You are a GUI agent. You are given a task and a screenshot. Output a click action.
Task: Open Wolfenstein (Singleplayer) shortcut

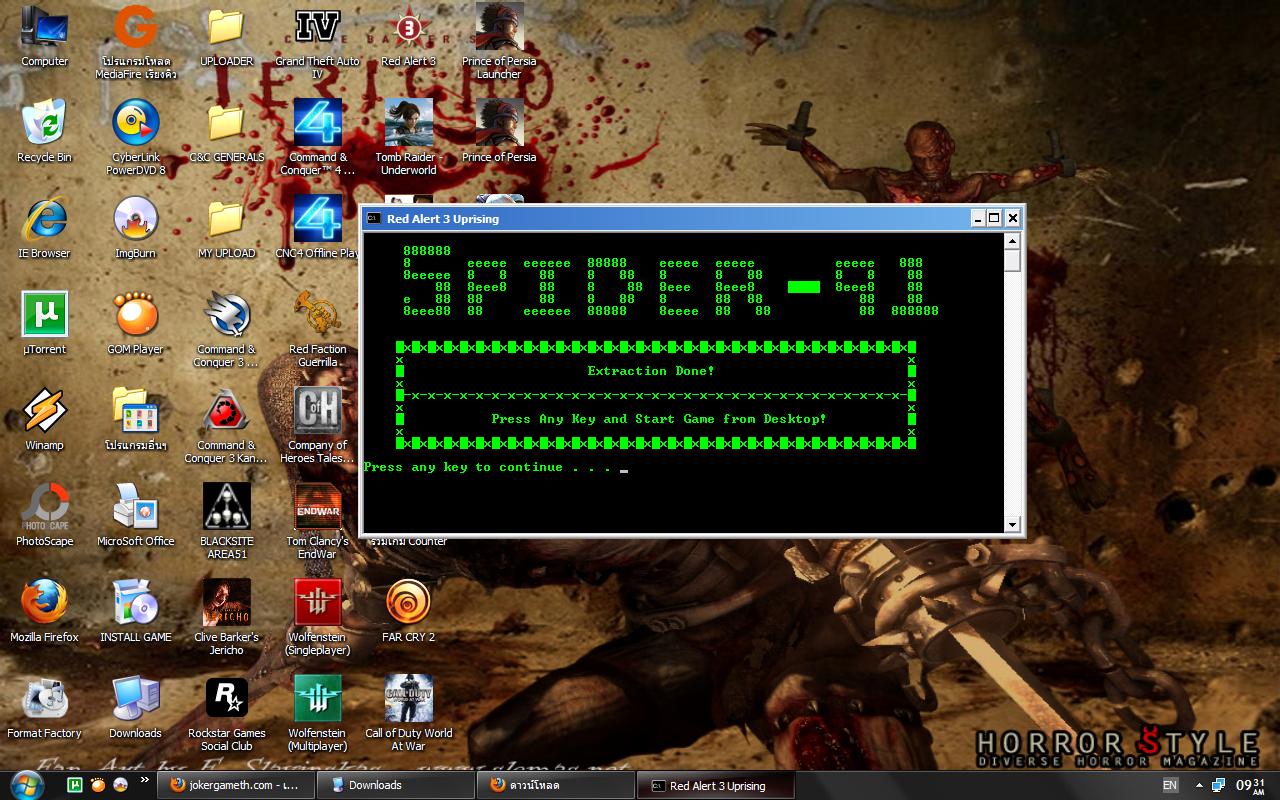point(318,617)
